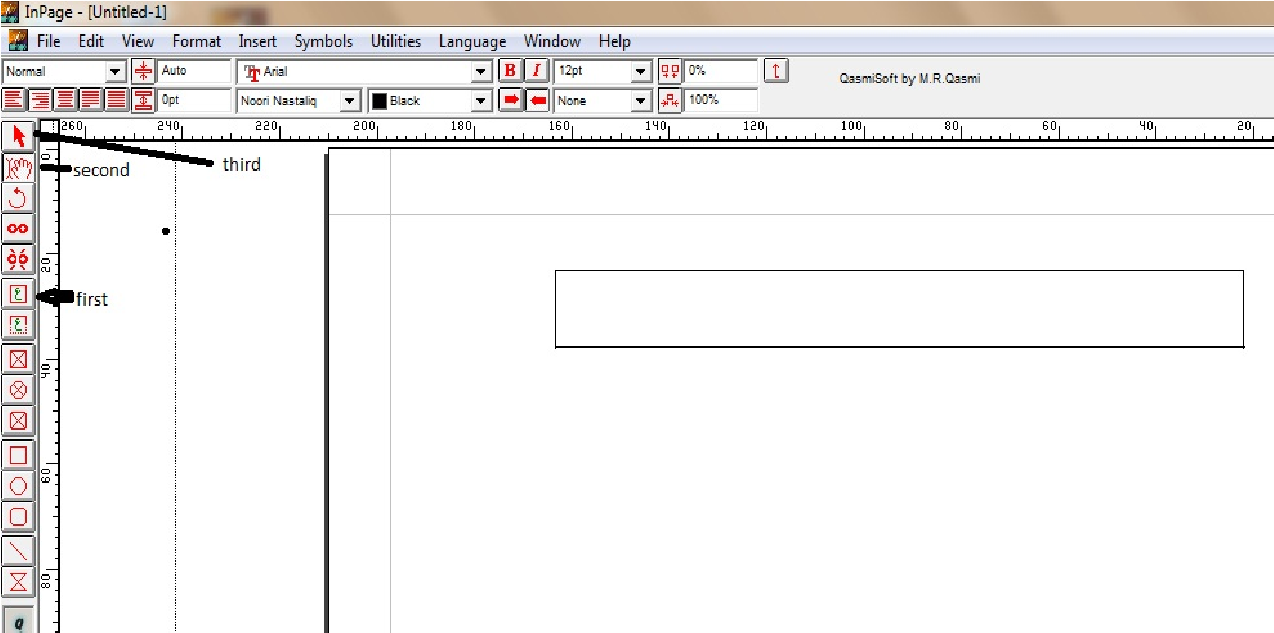Pick the diagonal line drawing tool
The width and height of the screenshot is (1274, 633).
point(18,551)
